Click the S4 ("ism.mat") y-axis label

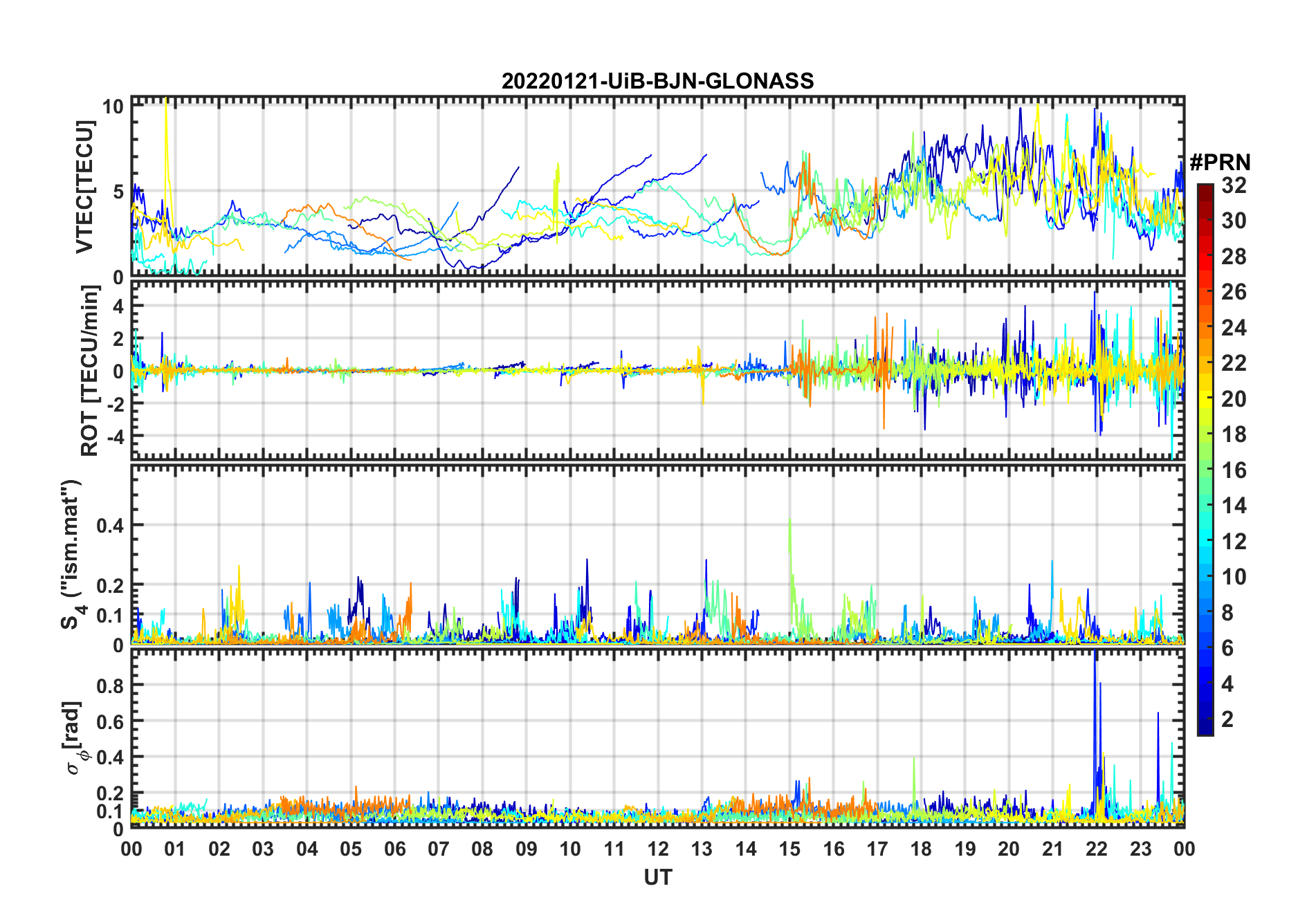tap(72, 555)
